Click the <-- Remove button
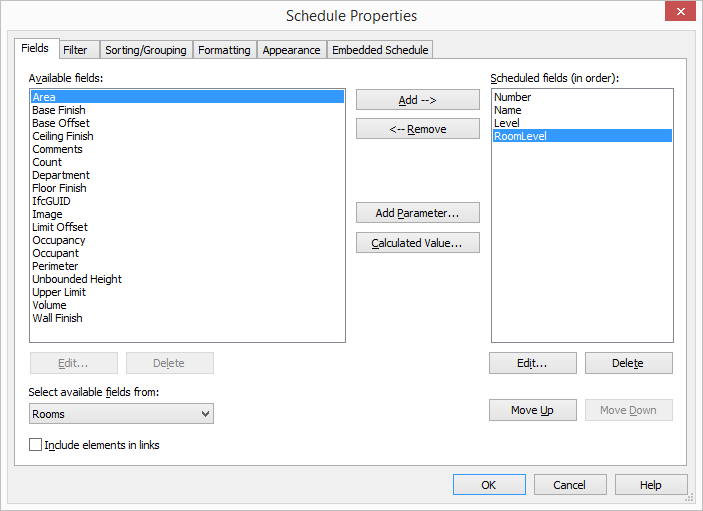 [x=418, y=129]
